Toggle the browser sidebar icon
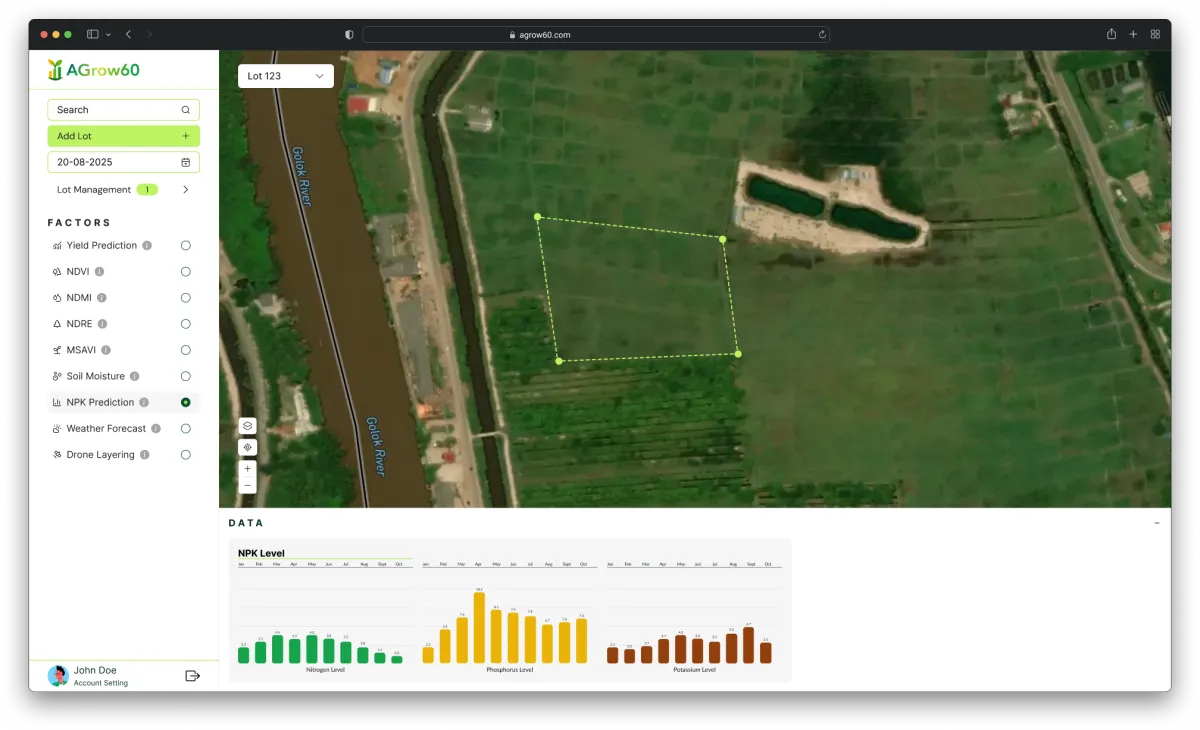This screenshot has width=1200, height=730. (93, 34)
